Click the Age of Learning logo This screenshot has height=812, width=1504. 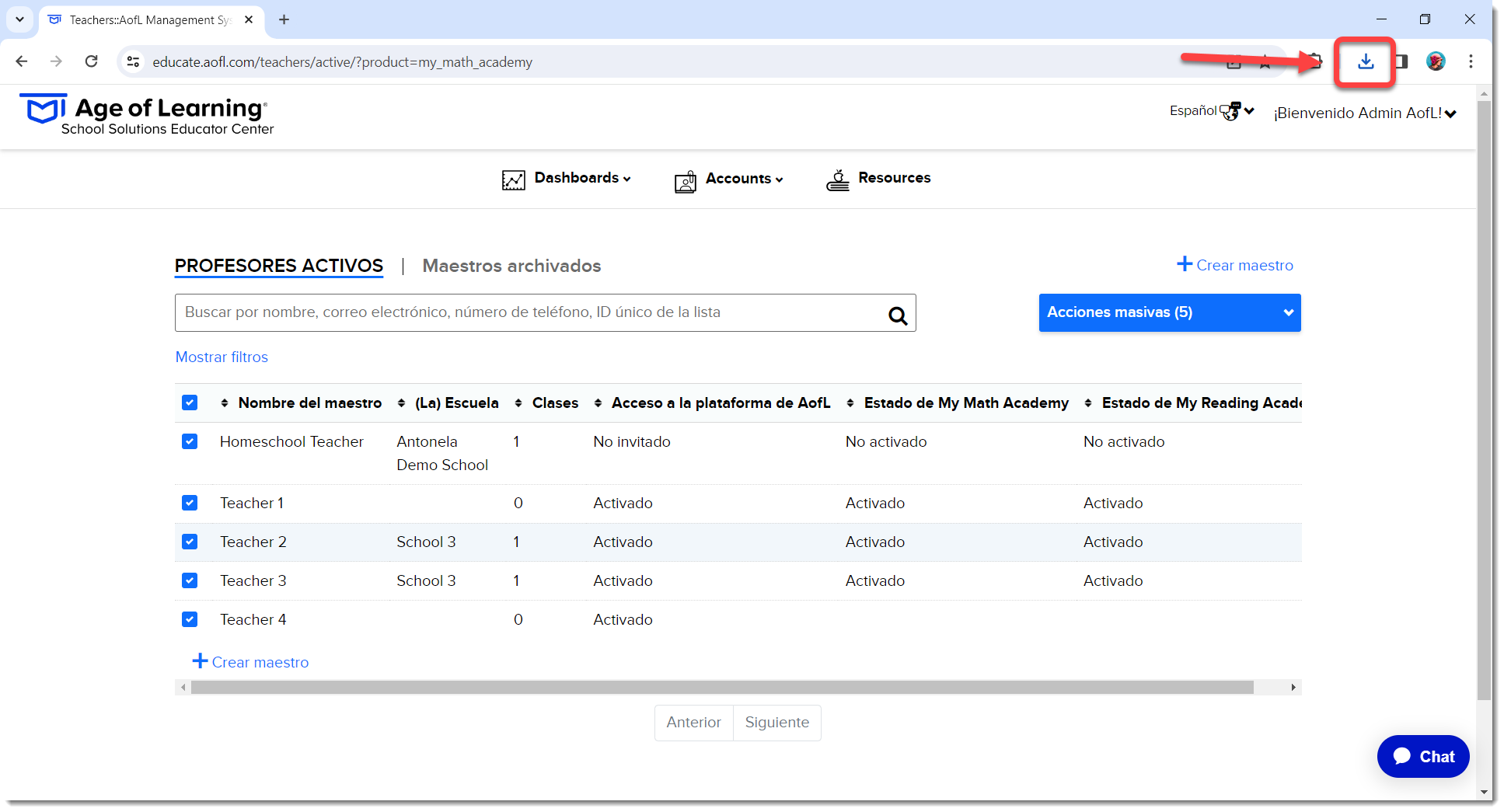[146, 115]
